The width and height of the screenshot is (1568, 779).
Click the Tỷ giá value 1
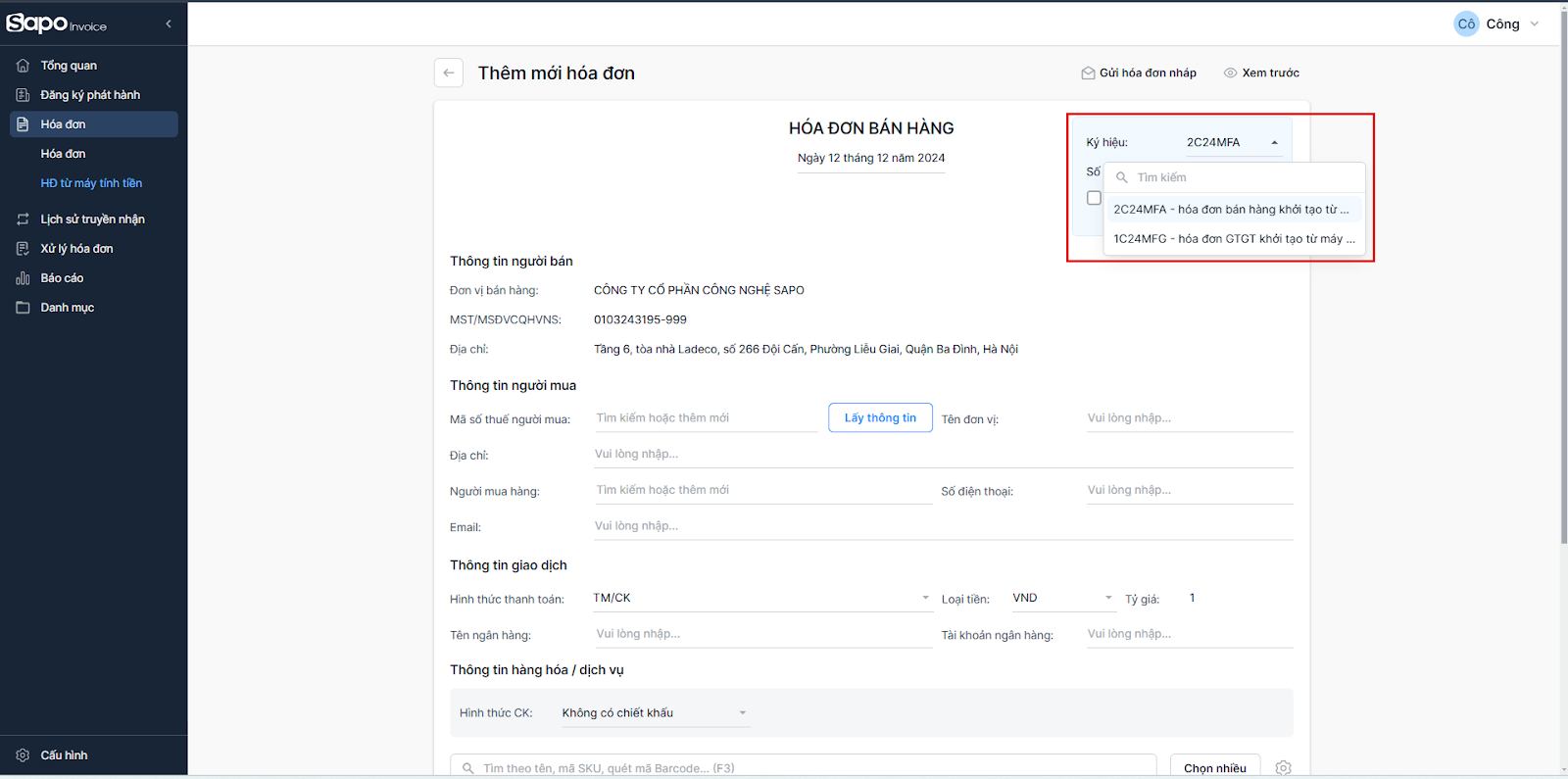tap(1192, 598)
